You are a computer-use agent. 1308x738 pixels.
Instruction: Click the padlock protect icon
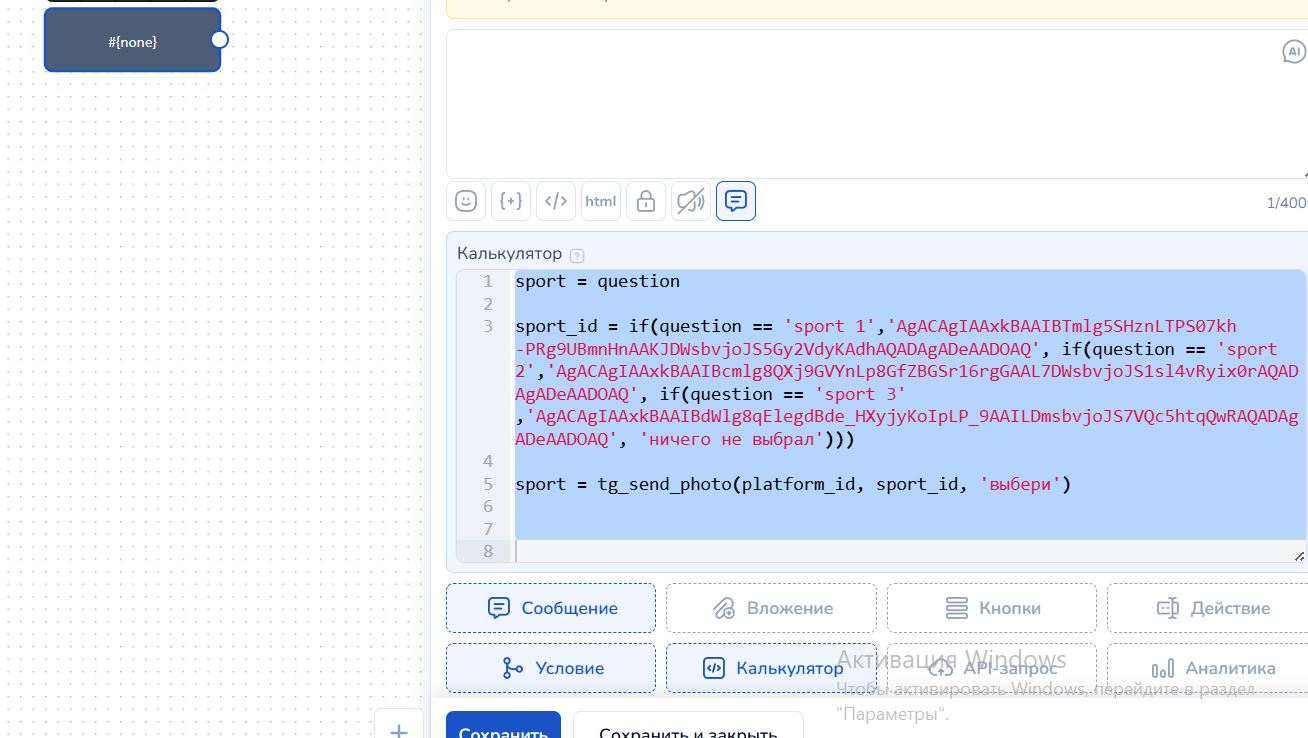[x=646, y=201]
